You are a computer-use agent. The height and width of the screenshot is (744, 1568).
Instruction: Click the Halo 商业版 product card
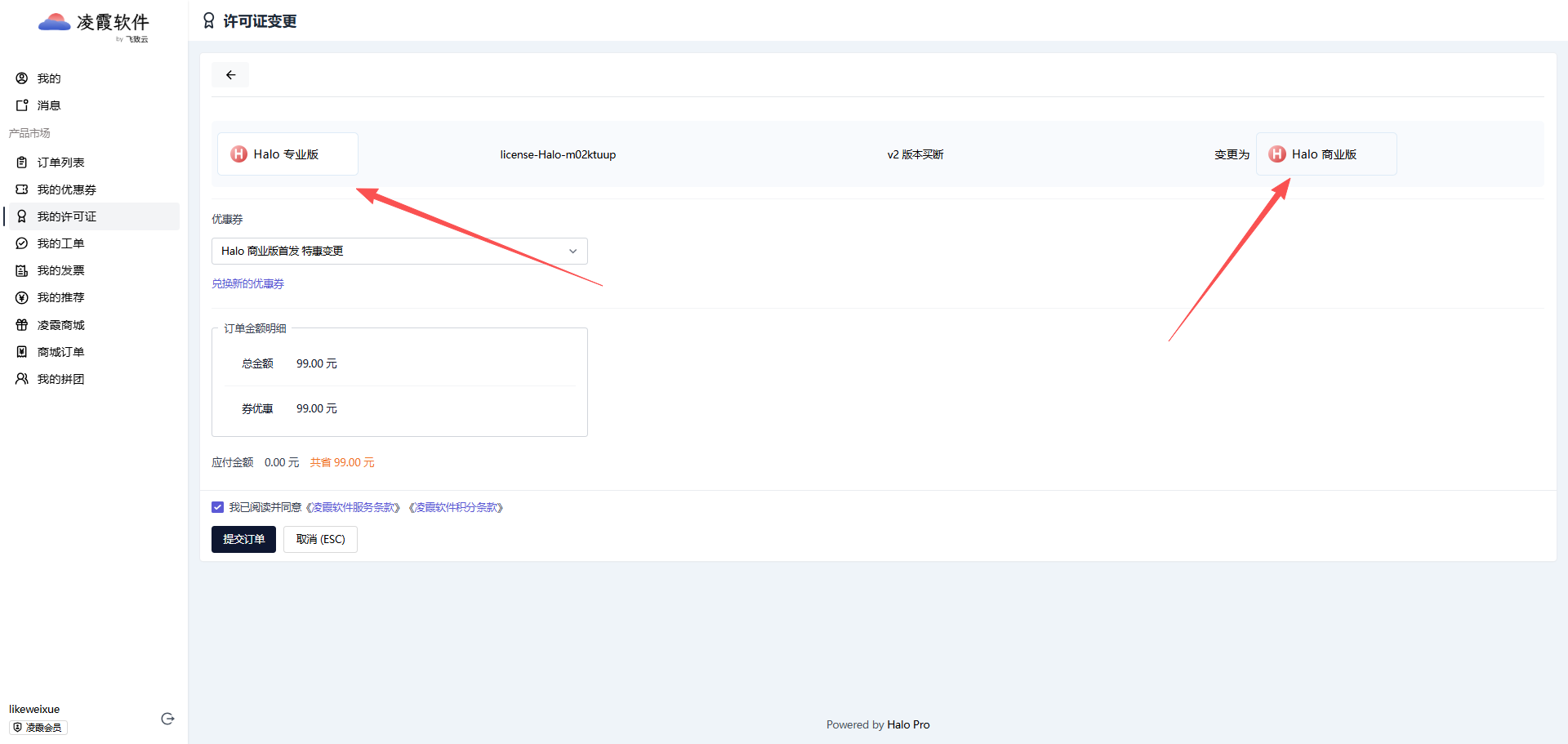click(x=1325, y=154)
